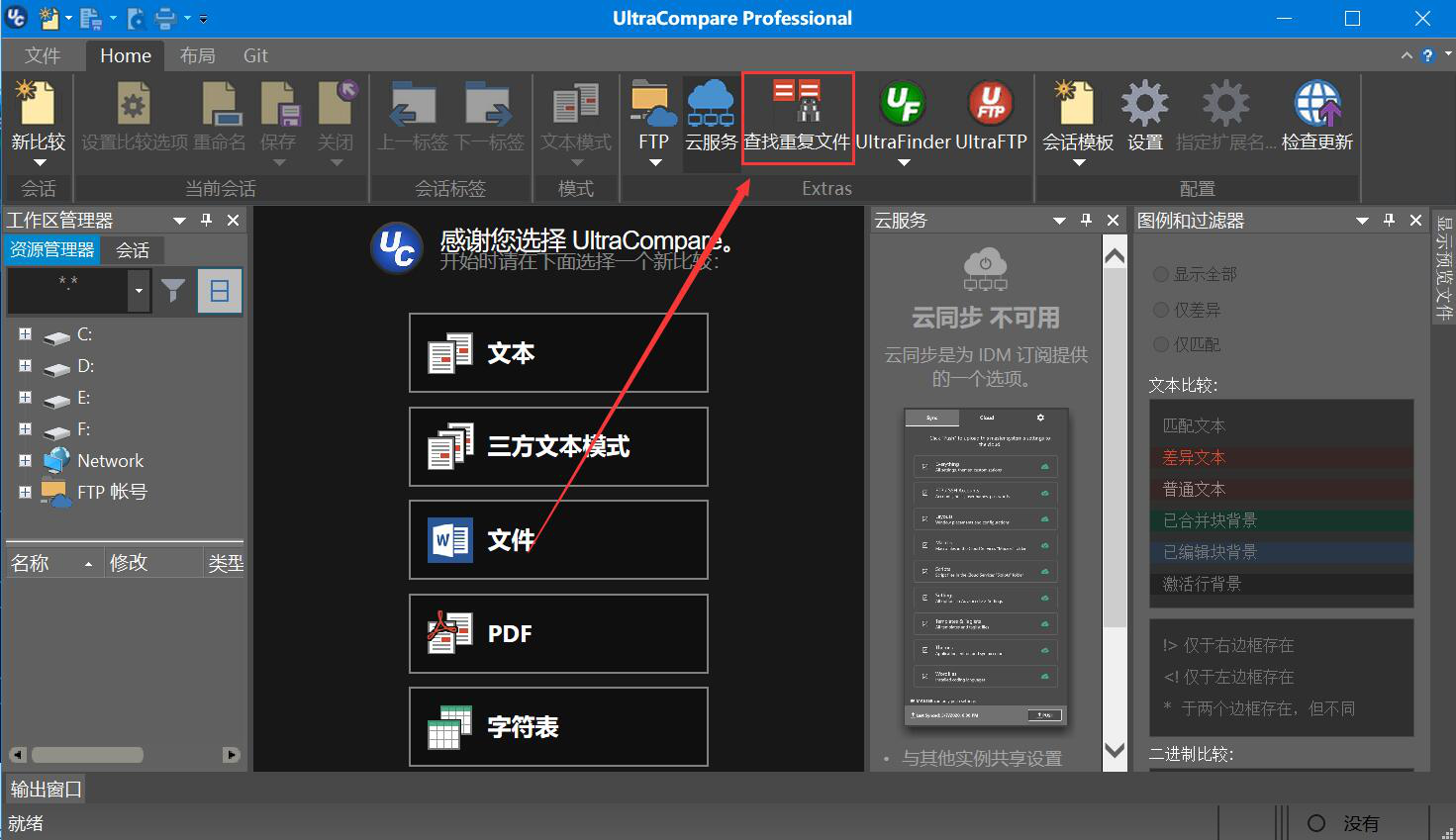
Task: Select the 仅差异 radio button
Action: tap(1161, 310)
